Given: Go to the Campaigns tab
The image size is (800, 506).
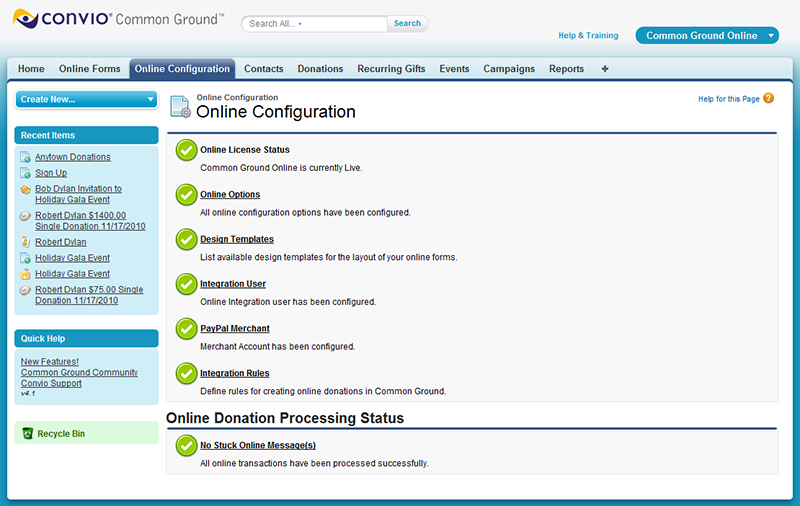Looking at the screenshot, I should (509, 69).
